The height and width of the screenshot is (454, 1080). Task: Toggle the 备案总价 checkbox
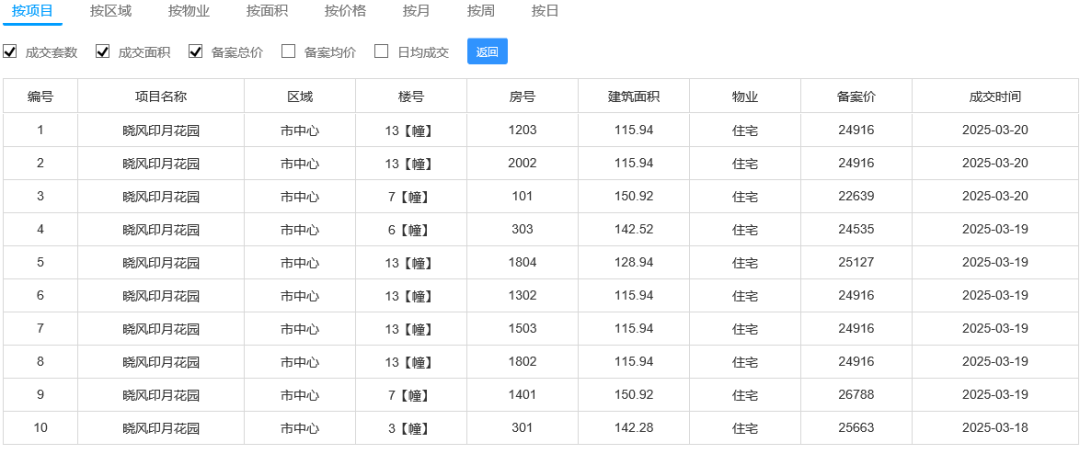pyautogui.click(x=196, y=52)
